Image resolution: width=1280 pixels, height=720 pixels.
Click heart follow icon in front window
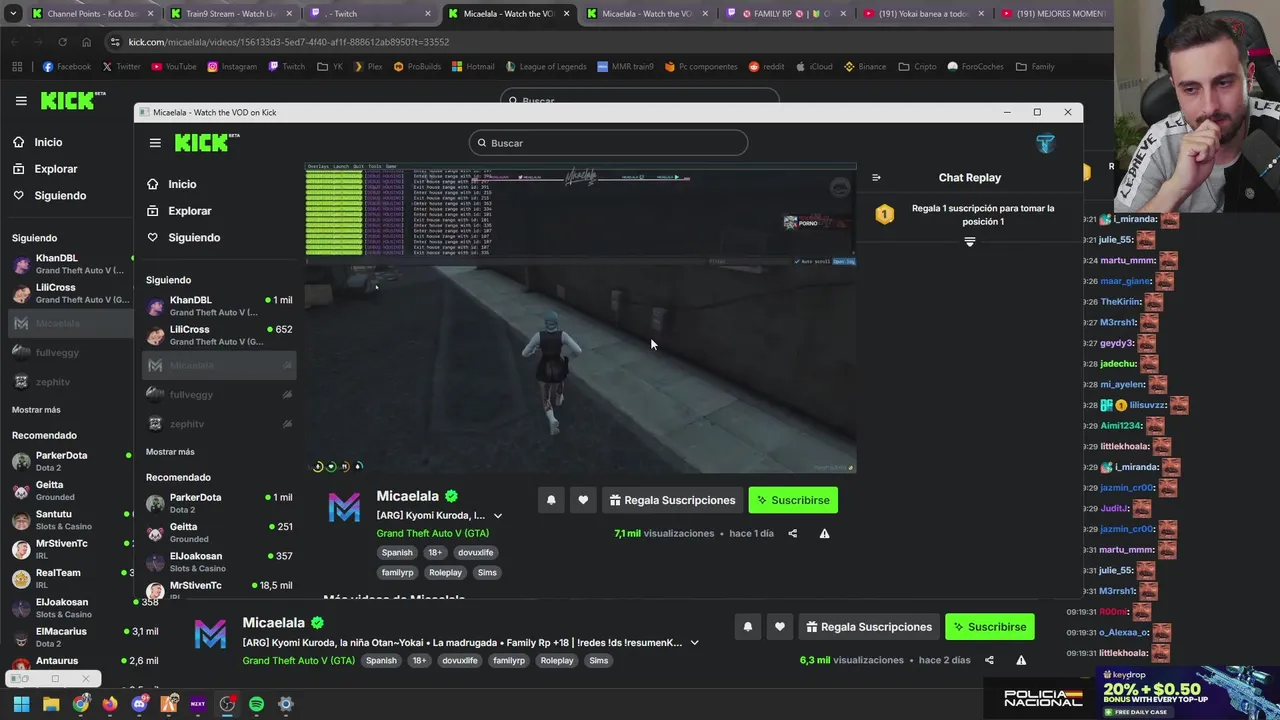pyautogui.click(x=583, y=500)
